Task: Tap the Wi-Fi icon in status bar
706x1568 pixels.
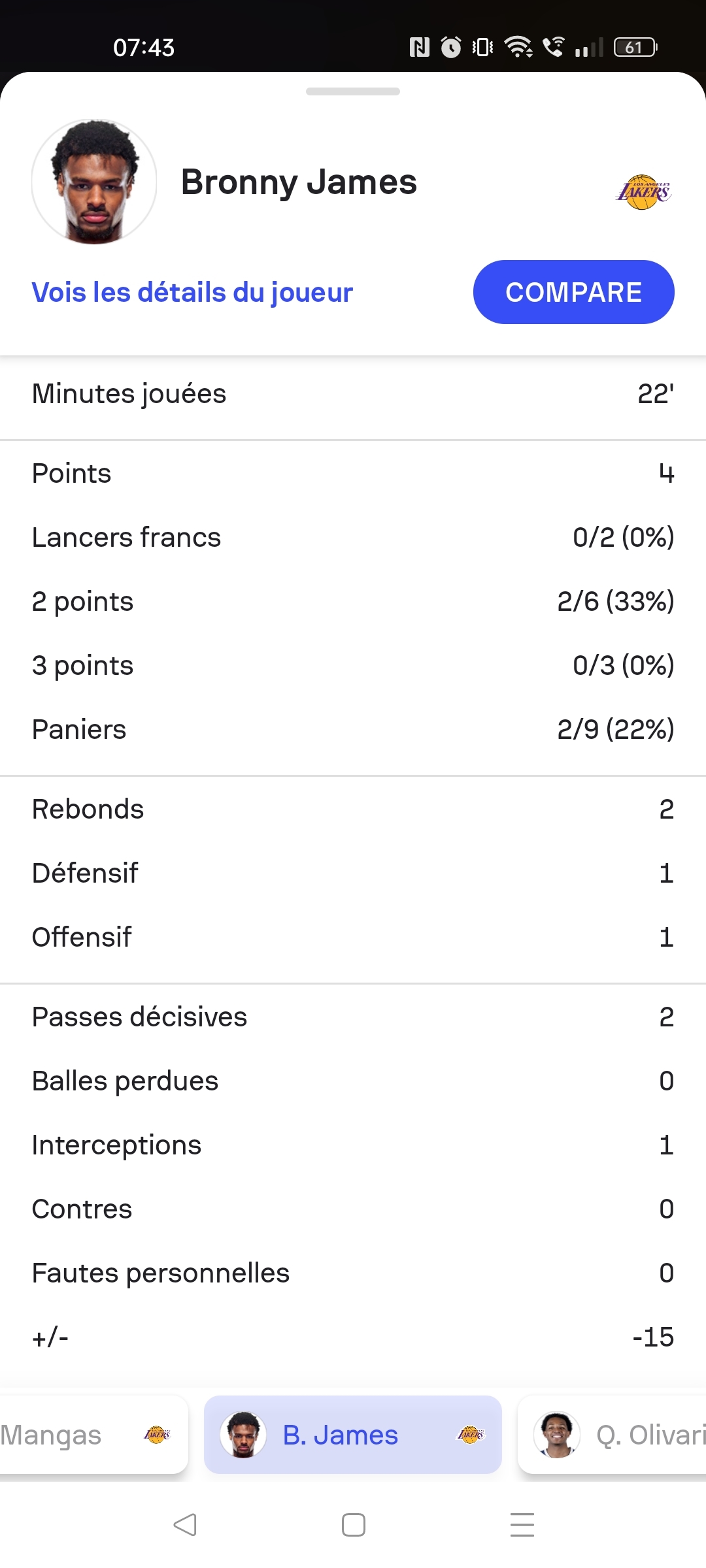Action: point(518,47)
